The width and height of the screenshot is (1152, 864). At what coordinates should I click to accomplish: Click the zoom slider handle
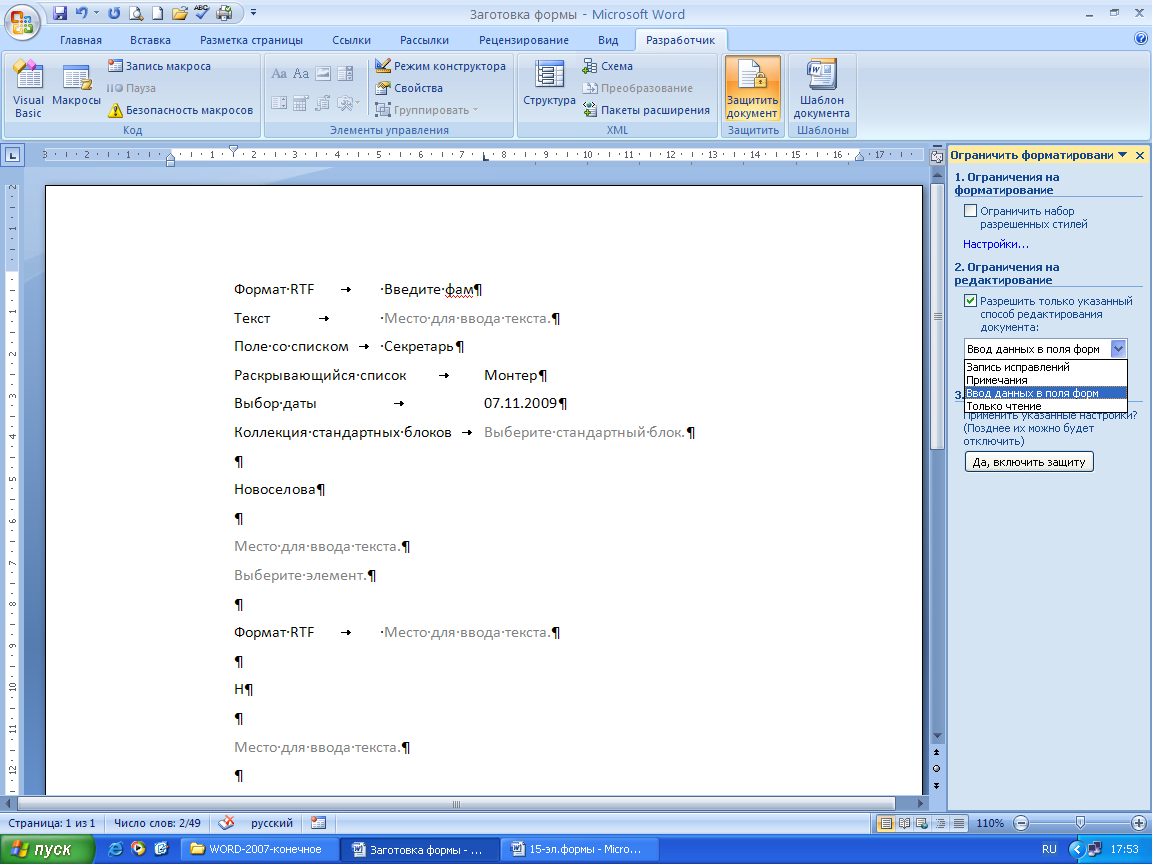click(x=1079, y=822)
